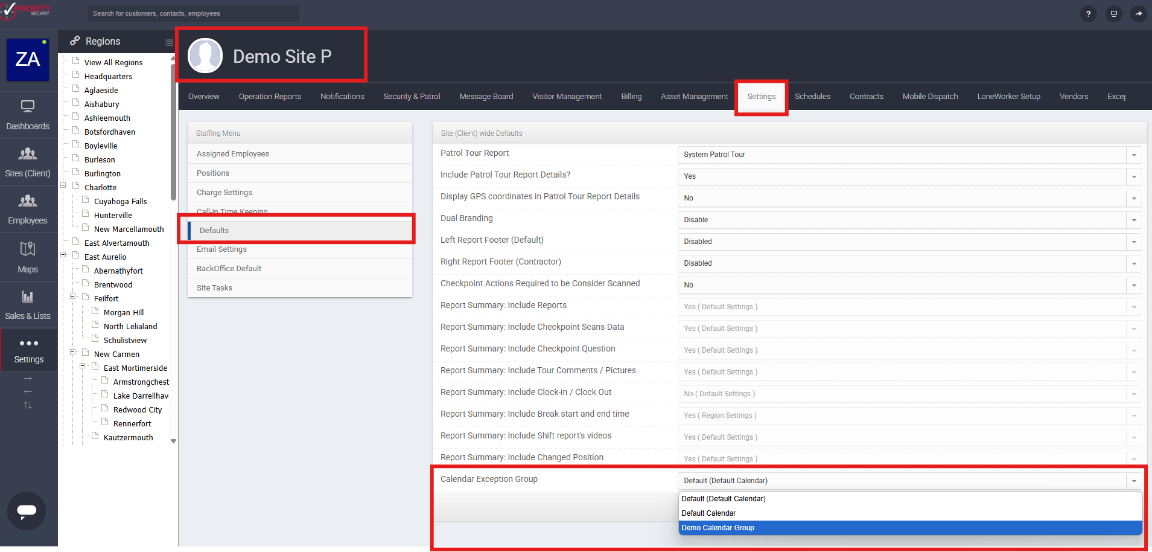Open Email Settings in Staffing Menu
Screen dimensions: 1152x552
(x=300, y=249)
